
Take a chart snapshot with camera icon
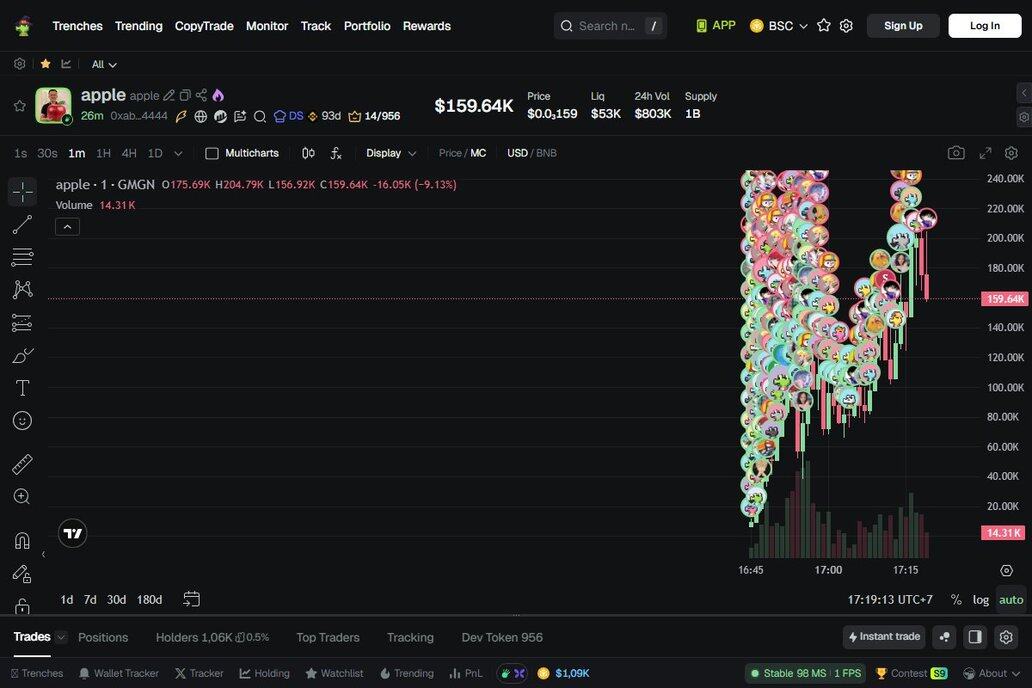[956, 153]
